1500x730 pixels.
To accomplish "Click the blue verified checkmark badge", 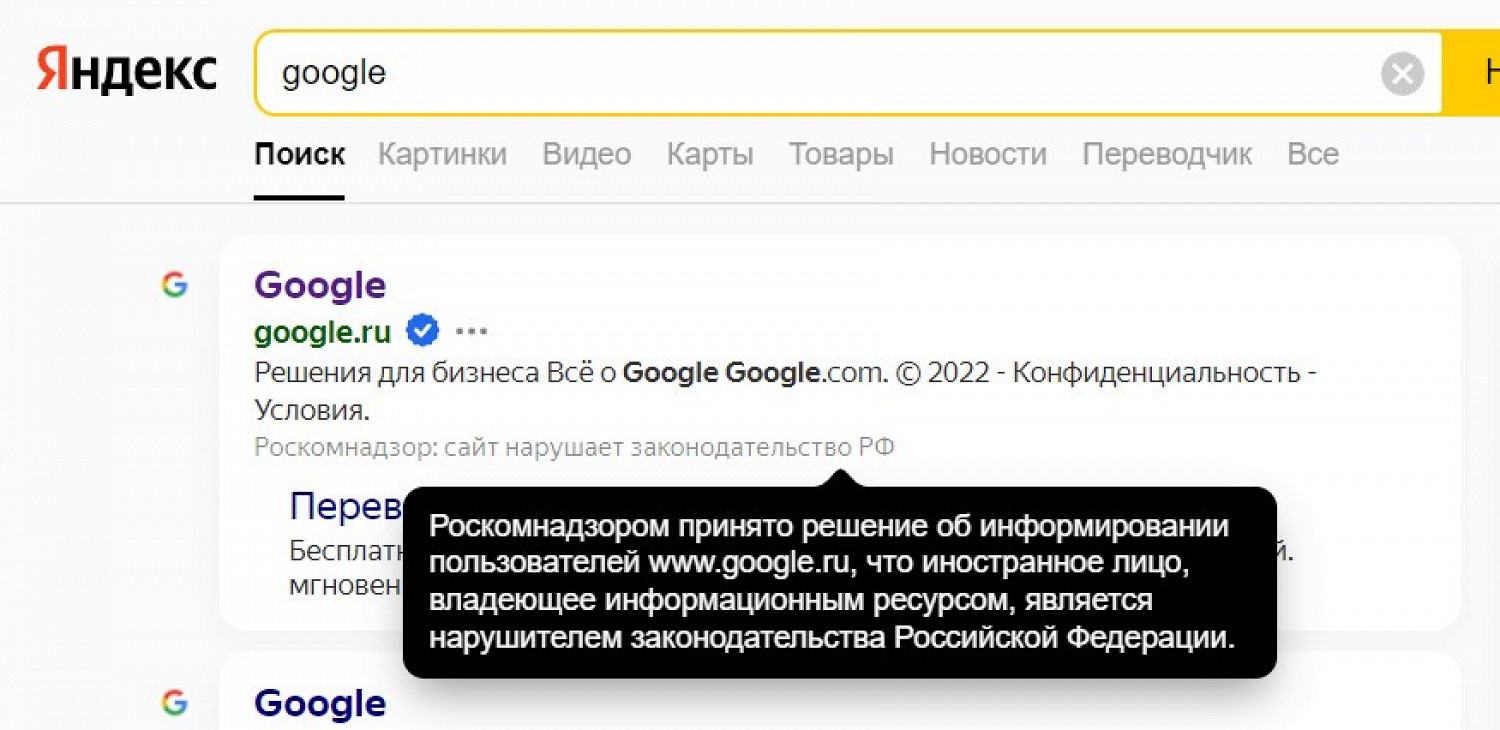I will pos(422,330).
